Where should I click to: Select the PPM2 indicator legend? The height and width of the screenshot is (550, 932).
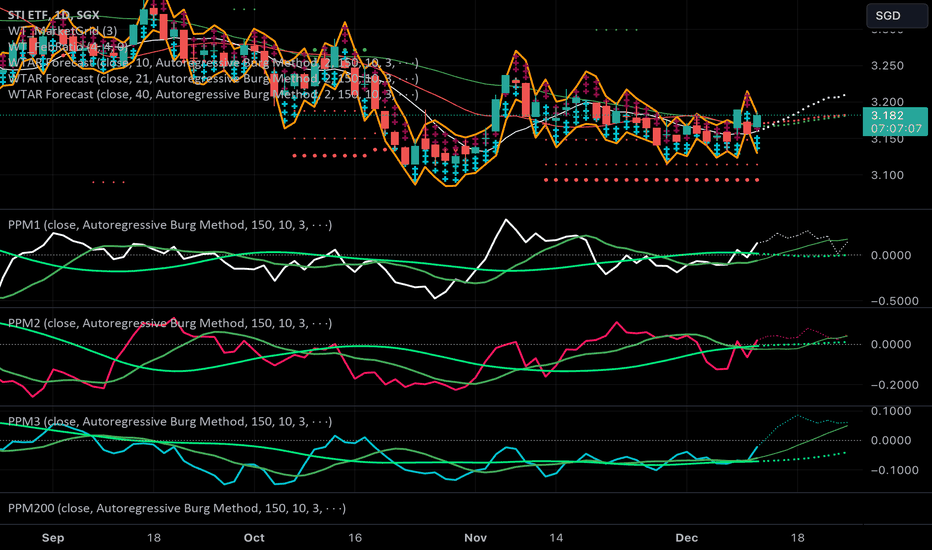pos(170,323)
